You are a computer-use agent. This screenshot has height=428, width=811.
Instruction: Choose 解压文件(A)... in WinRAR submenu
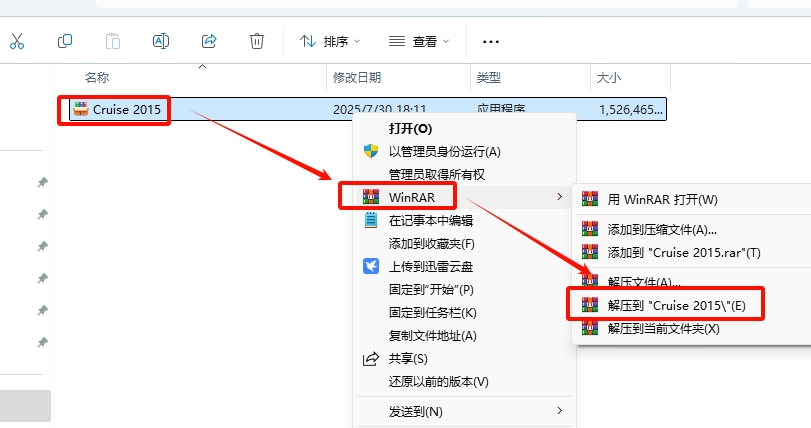coord(644,282)
